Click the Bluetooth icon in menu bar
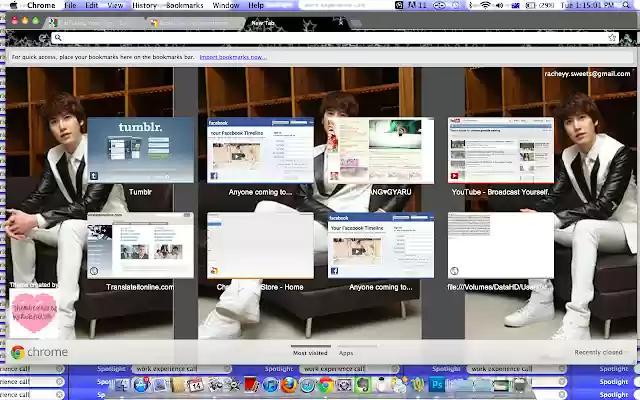 tap(470, 5)
